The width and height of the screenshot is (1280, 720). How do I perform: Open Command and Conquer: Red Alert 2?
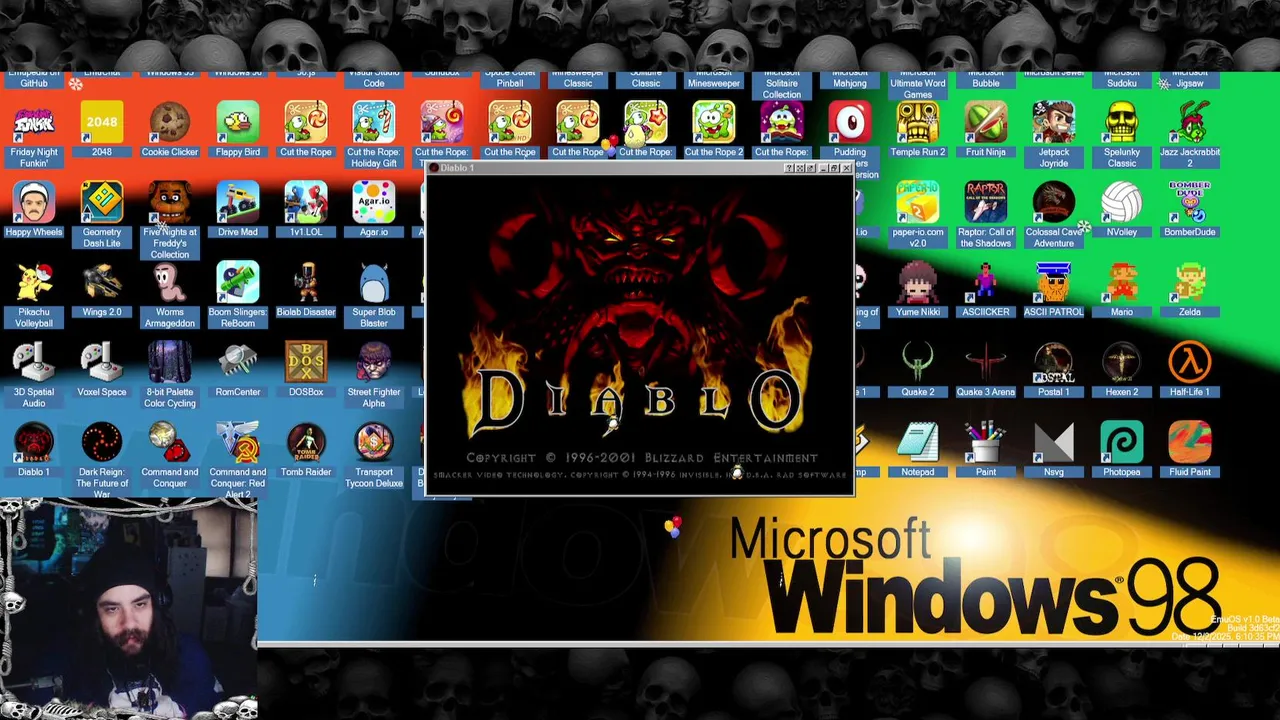(x=238, y=443)
